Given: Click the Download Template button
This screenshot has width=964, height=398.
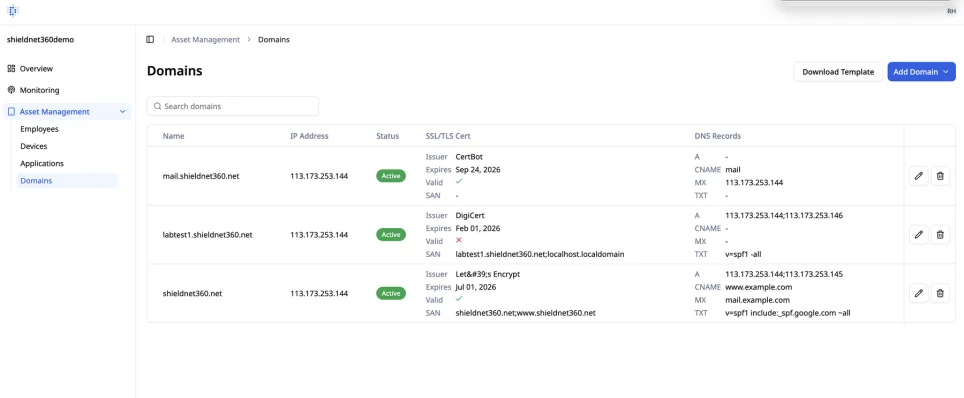Looking at the screenshot, I should coord(838,72).
